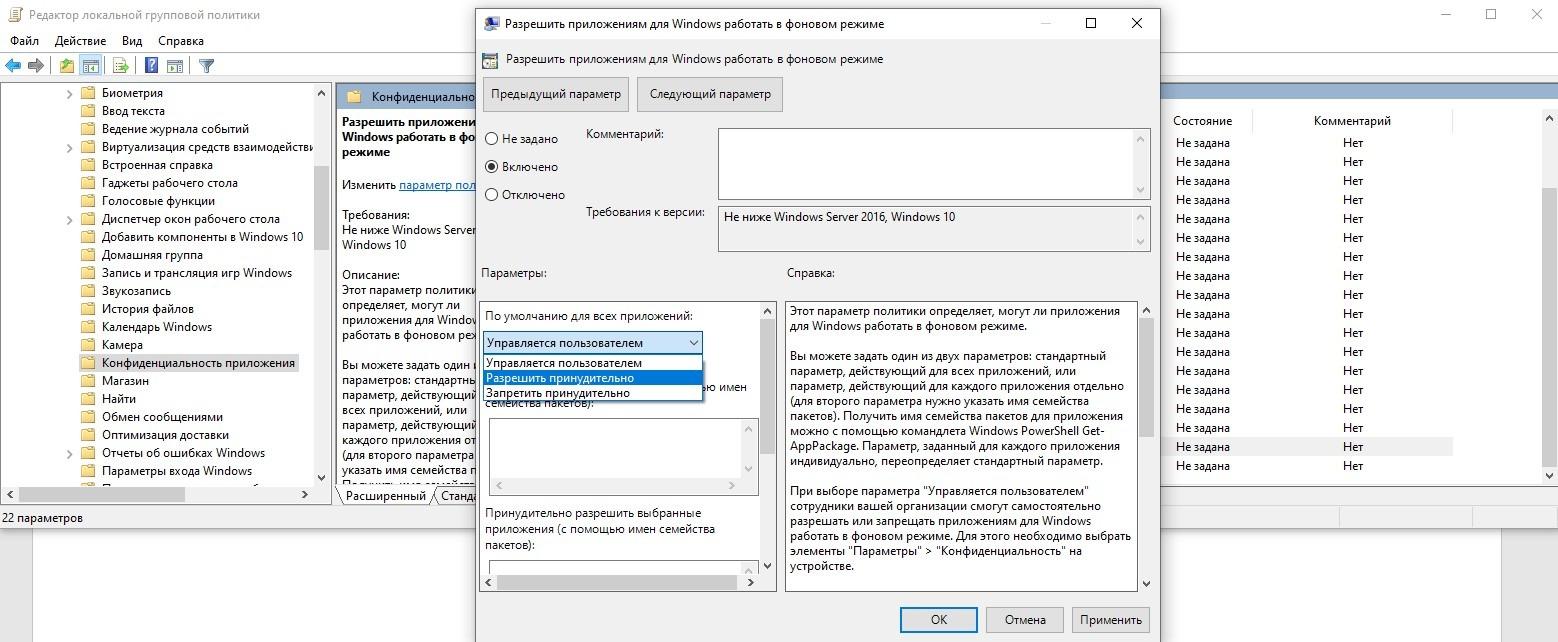Confirm with the OK button
Screen dimensions: 1558x642
tap(939, 619)
